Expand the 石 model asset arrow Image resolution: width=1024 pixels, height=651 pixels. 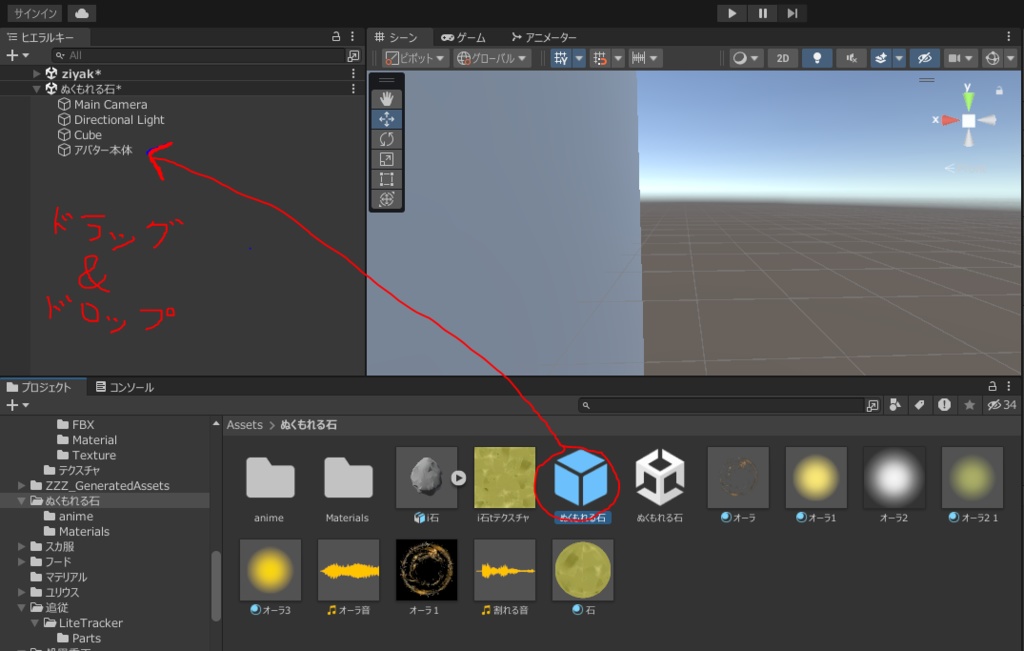[458, 478]
